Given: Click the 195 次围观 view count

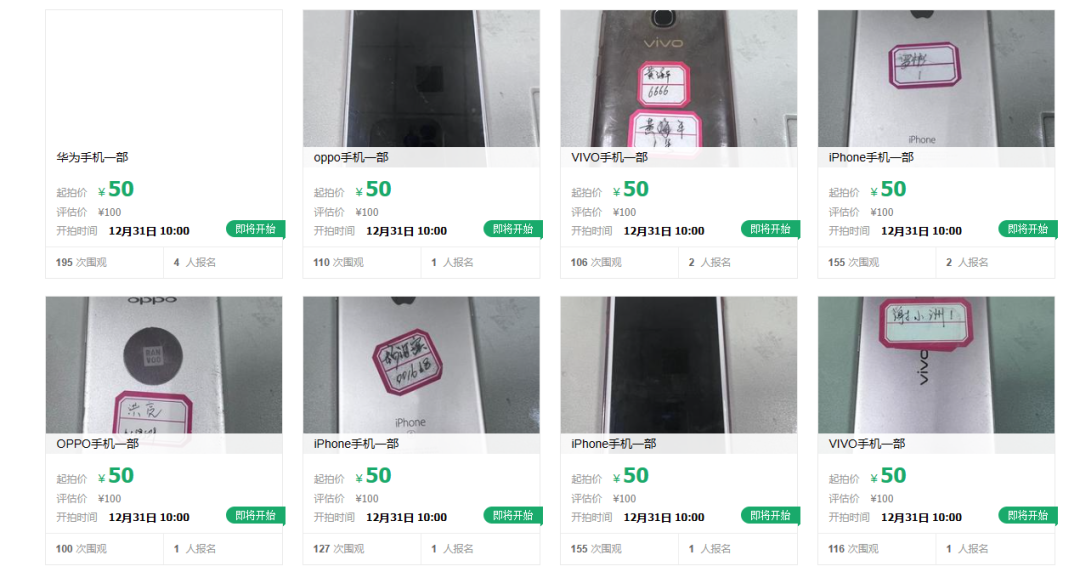Looking at the screenshot, I should coord(81,263).
